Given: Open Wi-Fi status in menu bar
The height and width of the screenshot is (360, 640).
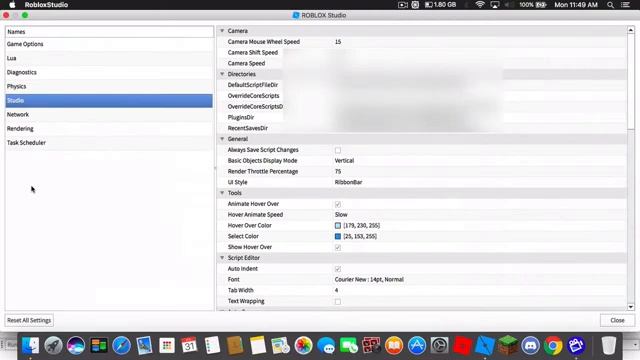Looking at the screenshot, I should tap(480, 5).
